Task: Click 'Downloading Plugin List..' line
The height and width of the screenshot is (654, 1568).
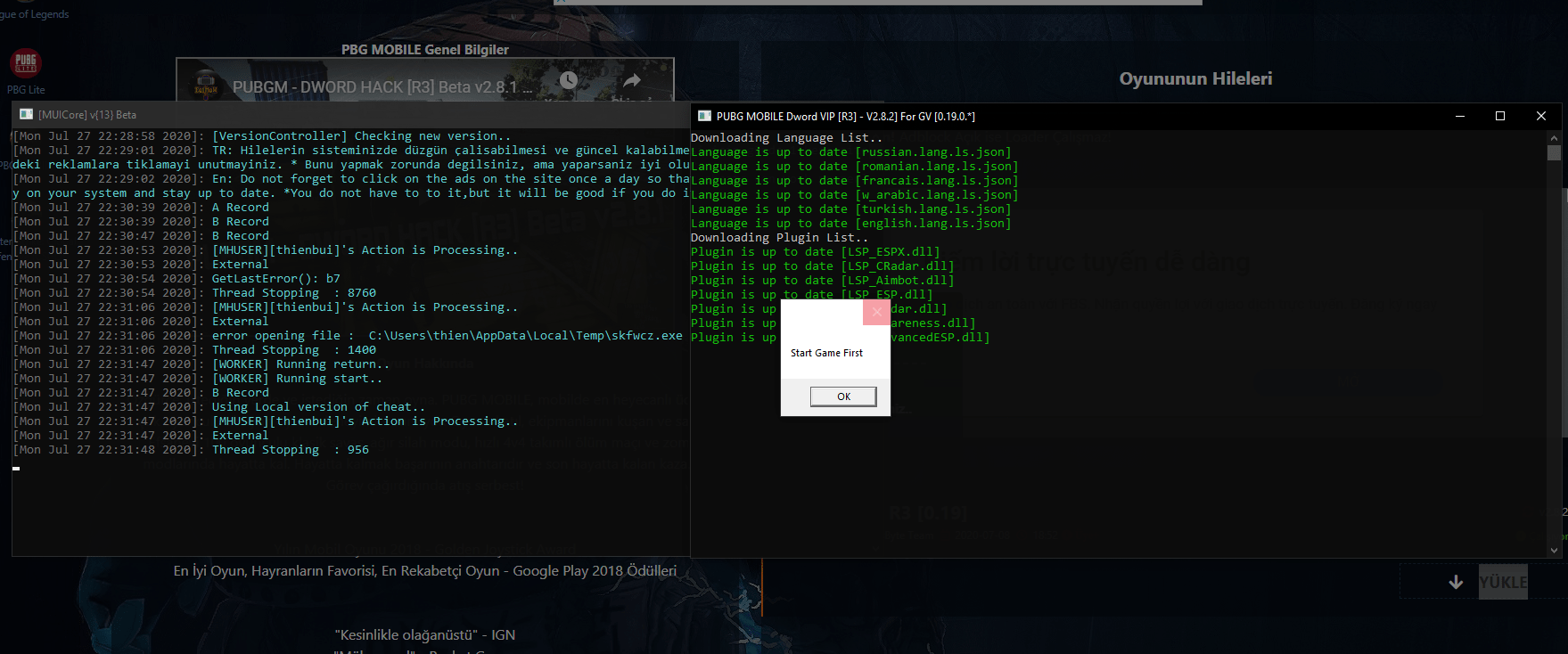Action: [779, 238]
